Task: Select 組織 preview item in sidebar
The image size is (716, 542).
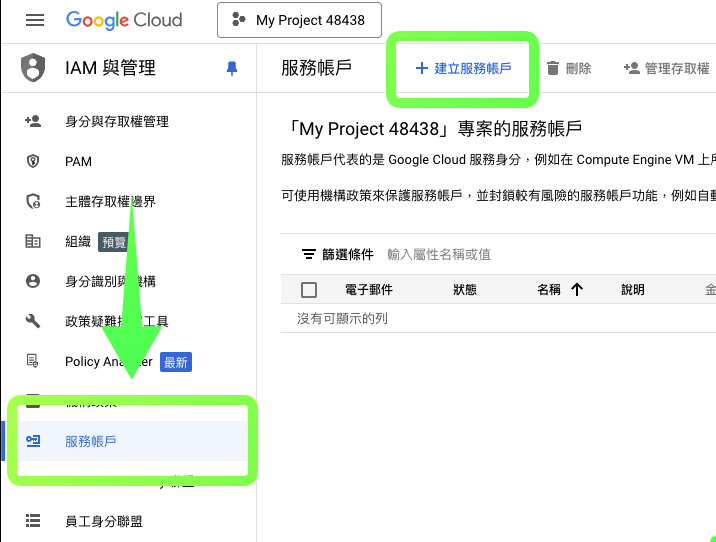Action: 78,242
